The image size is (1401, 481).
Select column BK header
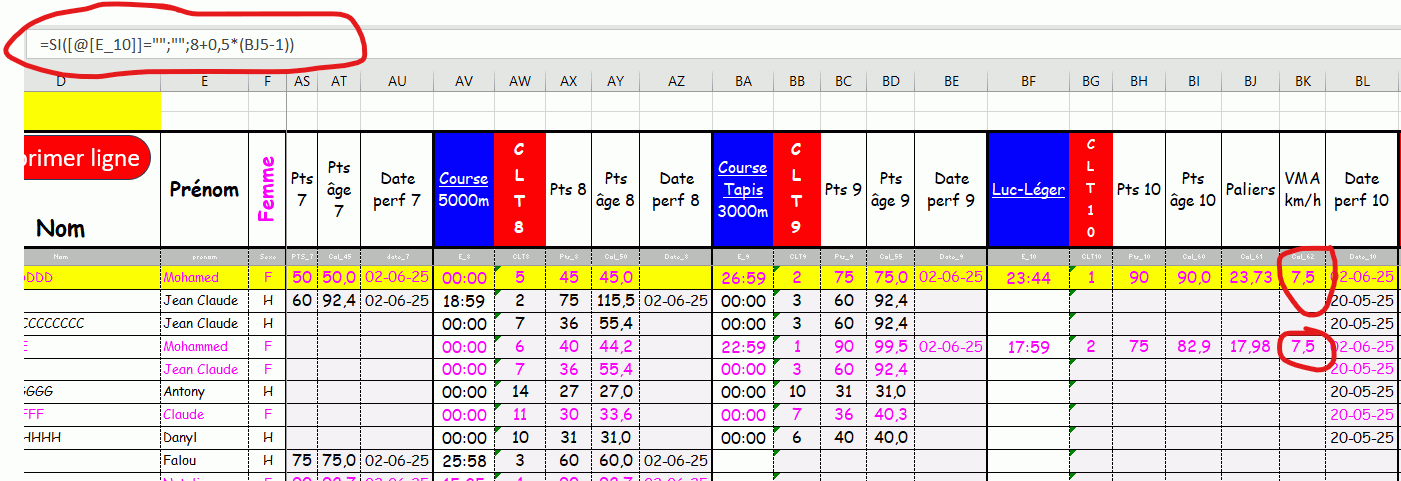(1303, 81)
